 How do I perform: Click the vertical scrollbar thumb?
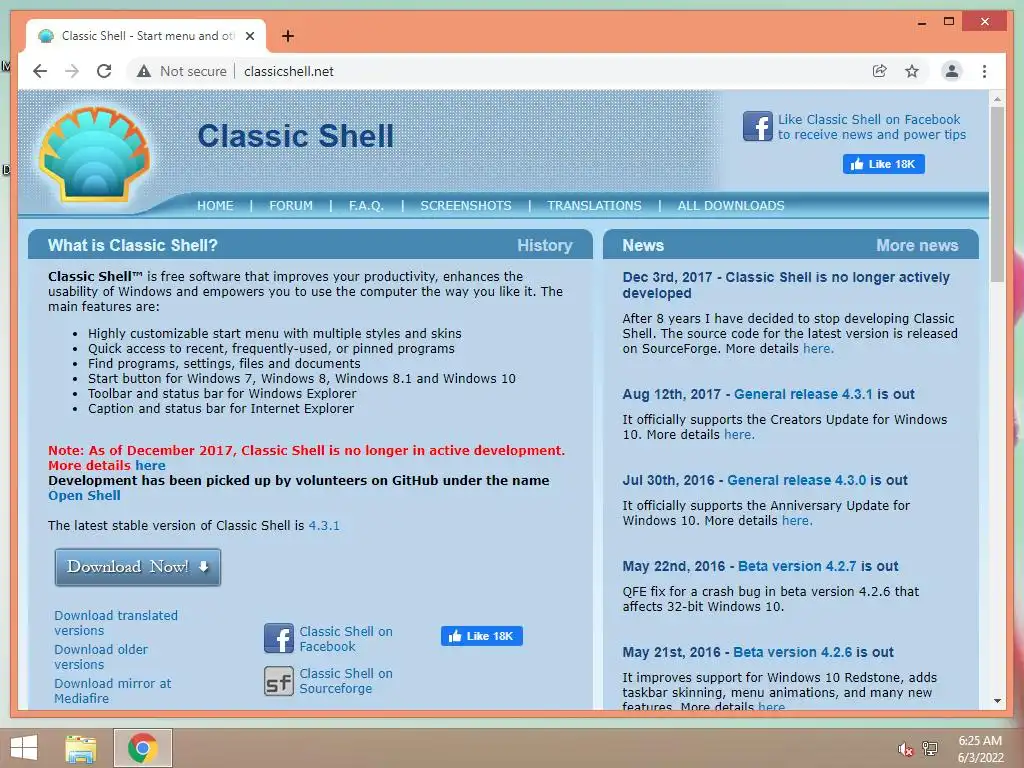point(997,194)
